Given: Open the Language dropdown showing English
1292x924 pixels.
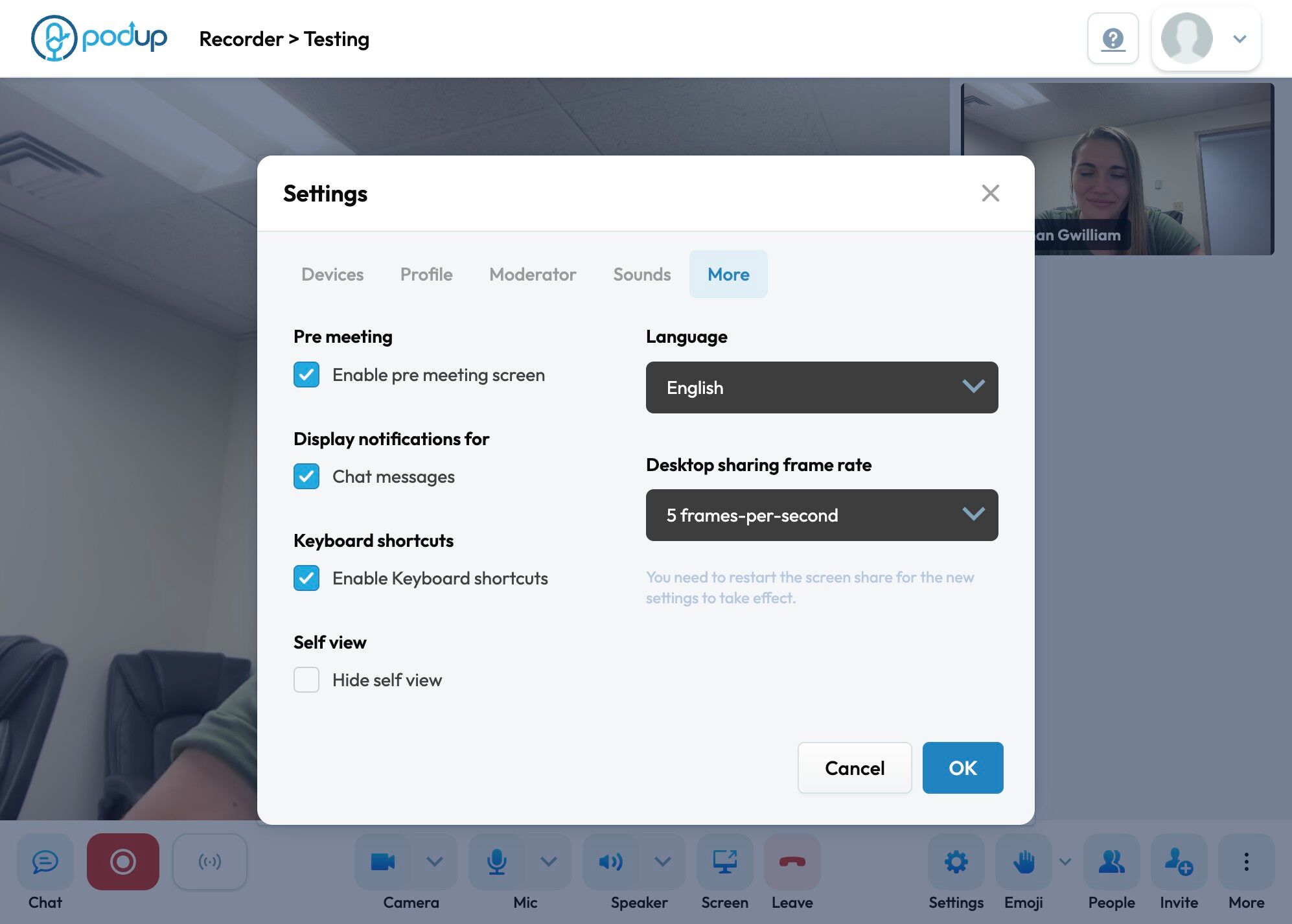Looking at the screenshot, I should tap(822, 387).
